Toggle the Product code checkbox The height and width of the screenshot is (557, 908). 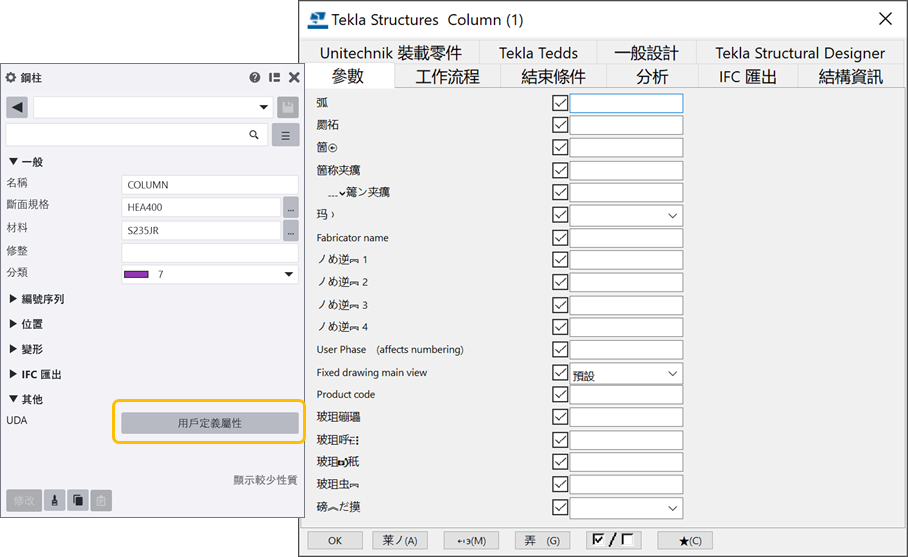click(560, 394)
